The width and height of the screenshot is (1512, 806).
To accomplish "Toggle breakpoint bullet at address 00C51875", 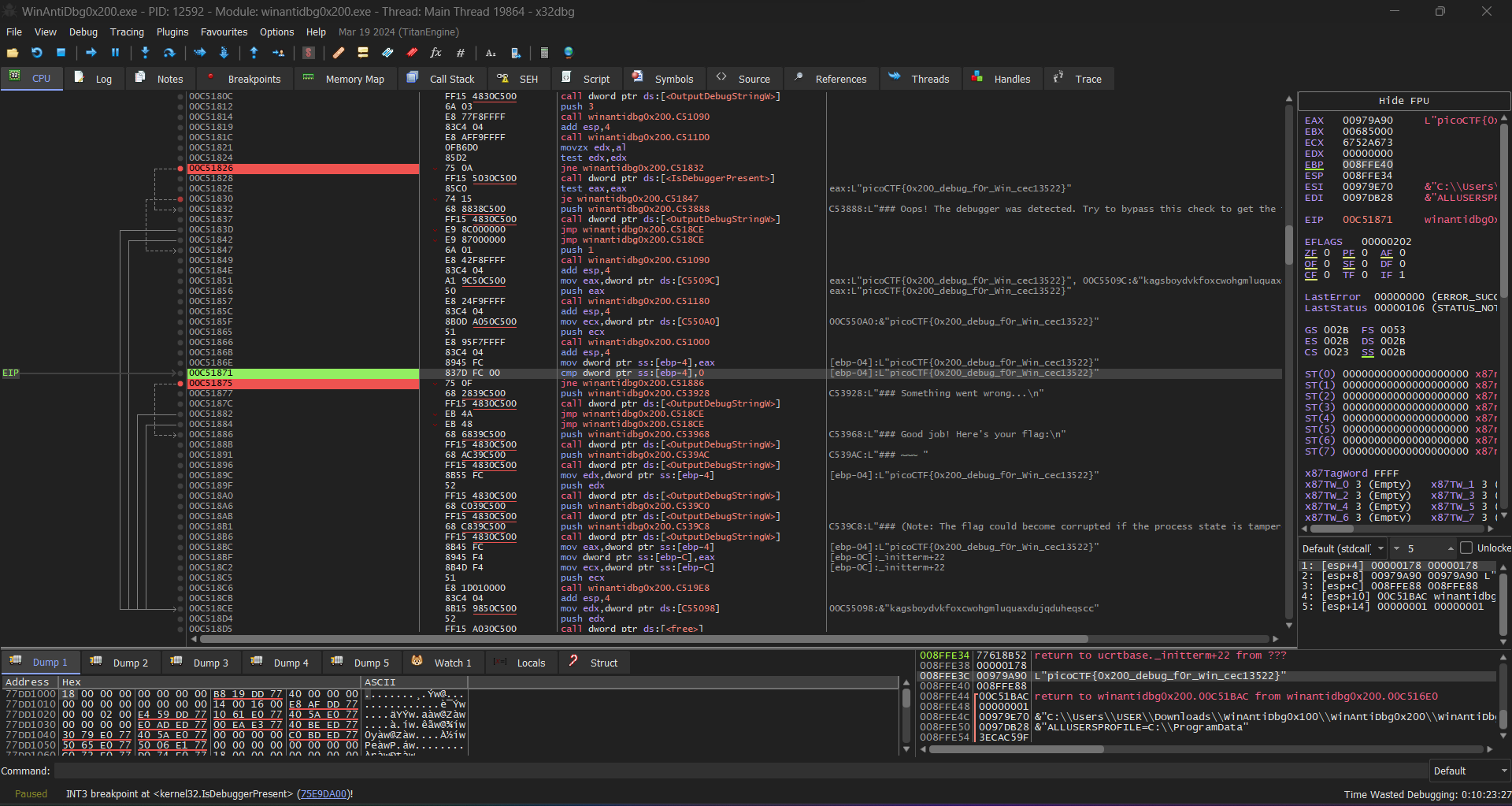I will (x=180, y=384).
